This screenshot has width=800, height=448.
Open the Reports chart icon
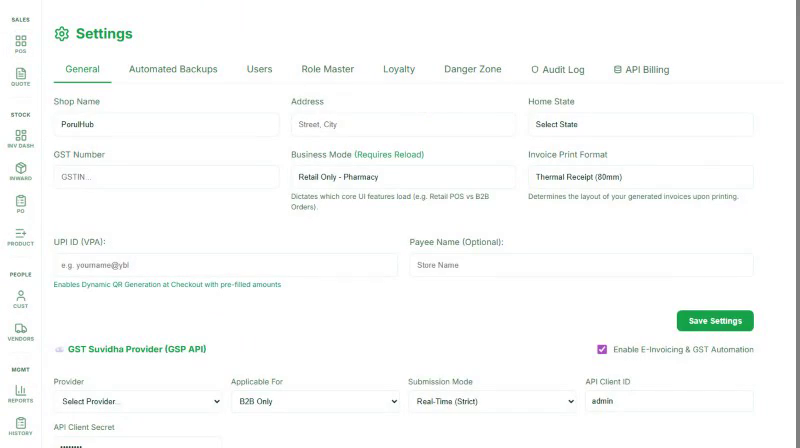pos(20,393)
